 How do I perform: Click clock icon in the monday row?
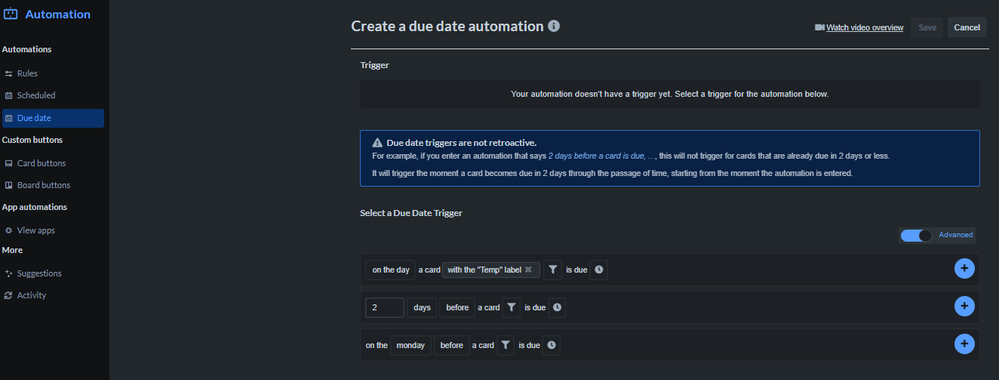point(552,345)
